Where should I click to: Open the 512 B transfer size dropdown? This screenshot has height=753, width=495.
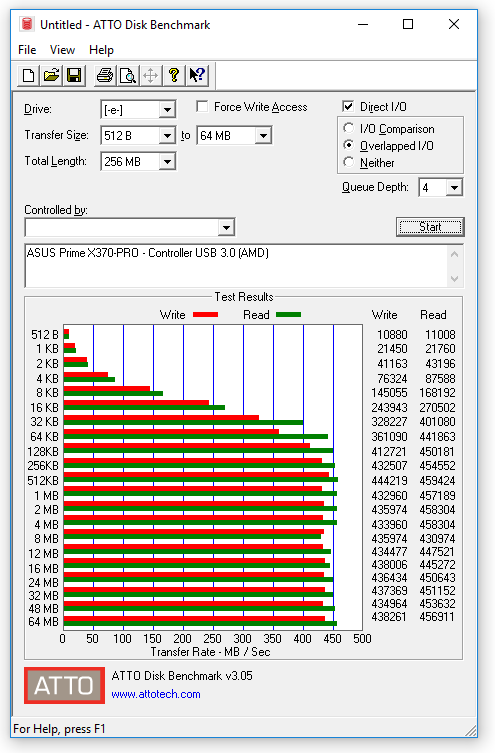167,136
